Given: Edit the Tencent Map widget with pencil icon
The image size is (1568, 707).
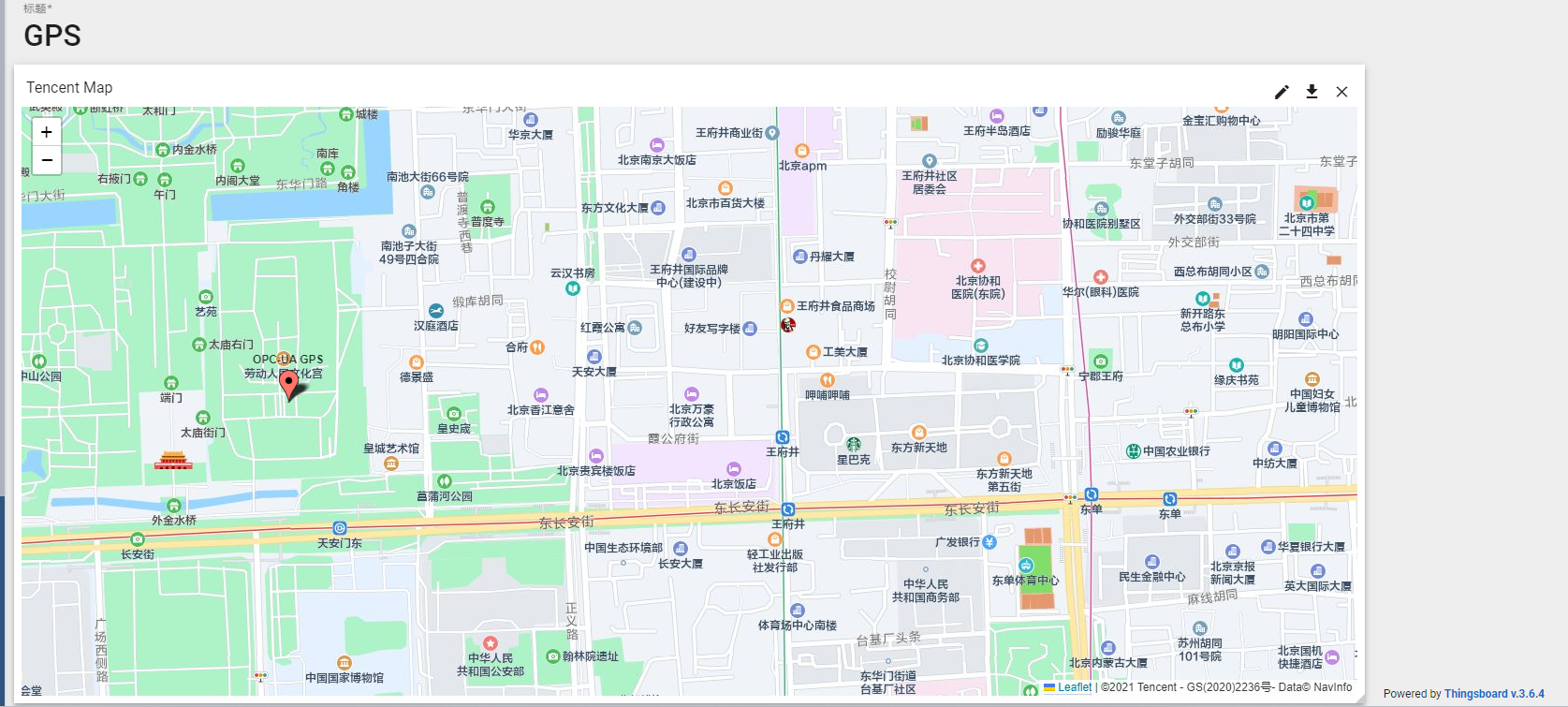Looking at the screenshot, I should point(1282,92).
